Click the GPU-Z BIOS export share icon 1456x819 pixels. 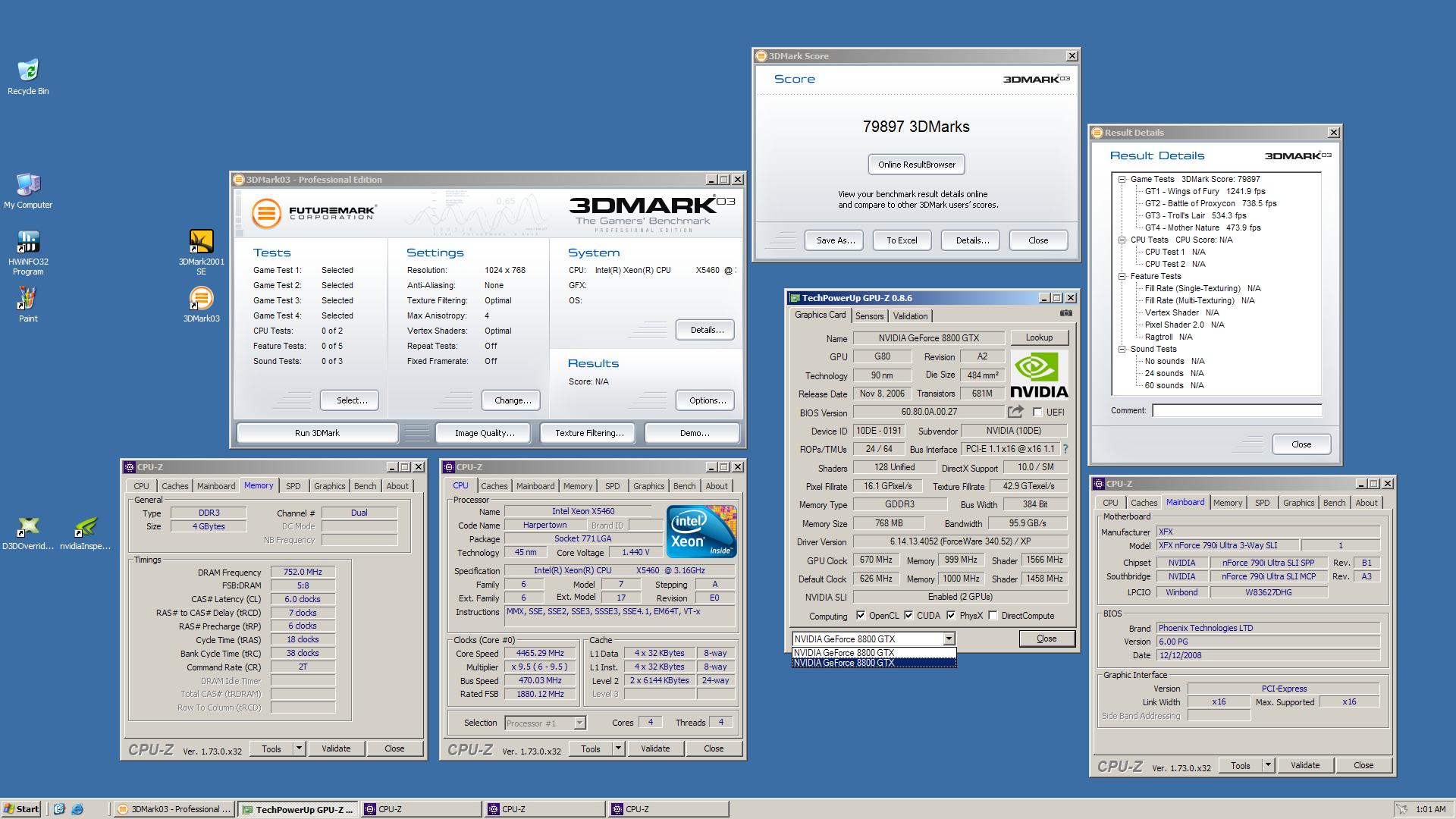[x=1015, y=412]
